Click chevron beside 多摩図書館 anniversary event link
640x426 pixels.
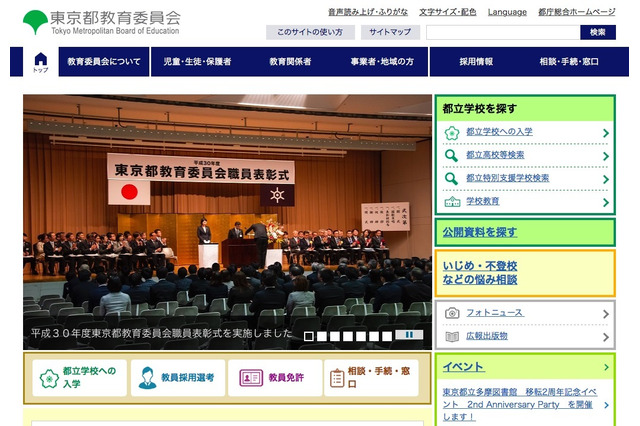click(607, 405)
